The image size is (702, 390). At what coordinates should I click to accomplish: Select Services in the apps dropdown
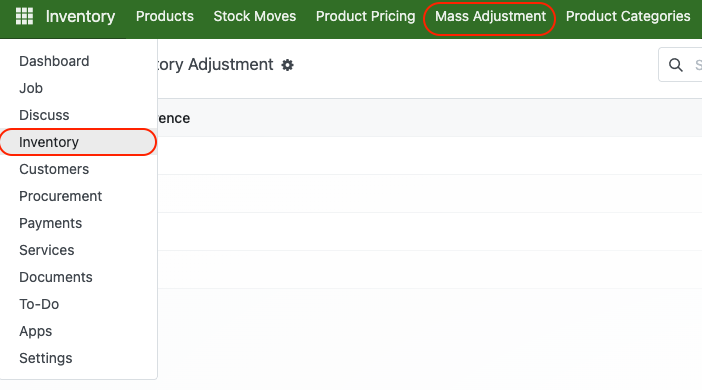click(78, 250)
